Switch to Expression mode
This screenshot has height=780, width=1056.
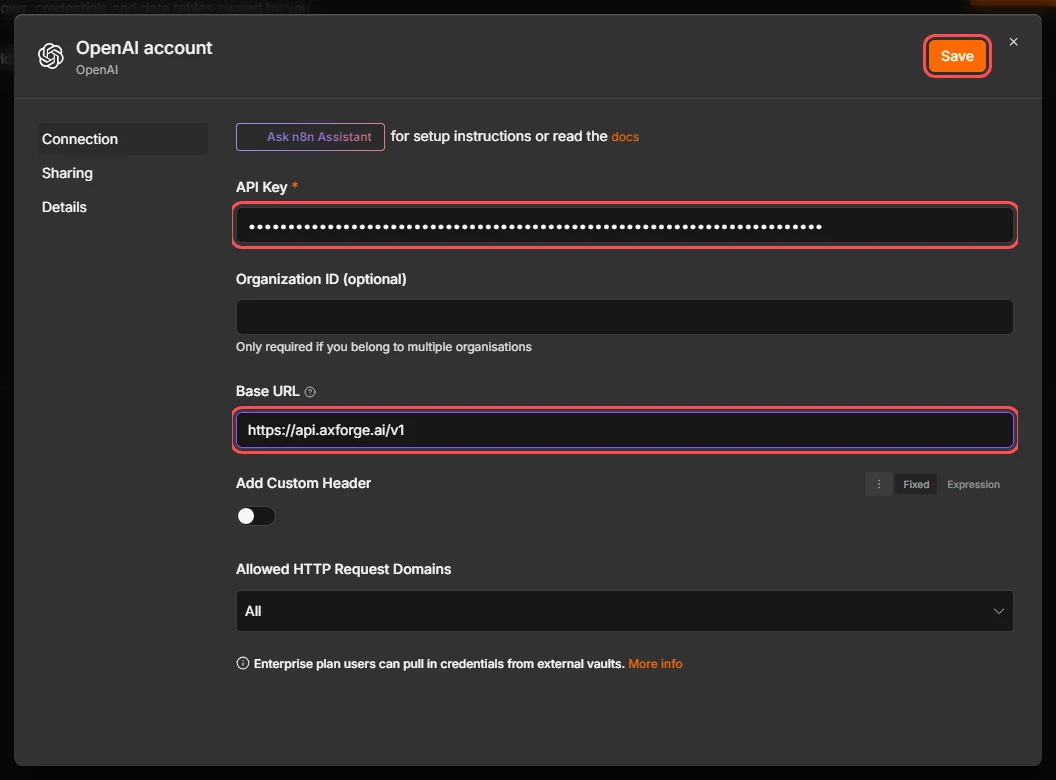(973, 484)
